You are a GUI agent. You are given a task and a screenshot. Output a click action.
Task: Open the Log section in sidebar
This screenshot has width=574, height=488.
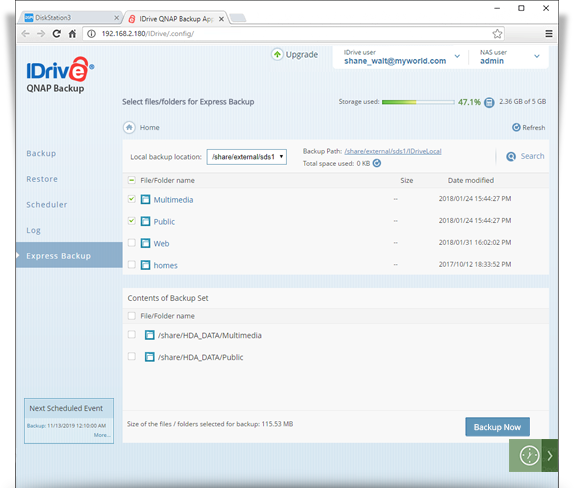(x=33, y=230)
